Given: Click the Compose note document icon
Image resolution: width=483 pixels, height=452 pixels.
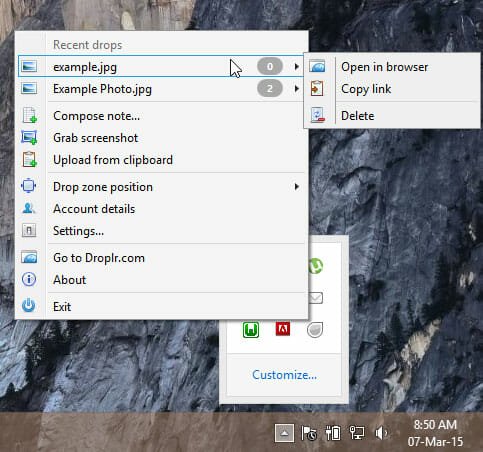Looking at the screenshot, I should click(30, 115).
